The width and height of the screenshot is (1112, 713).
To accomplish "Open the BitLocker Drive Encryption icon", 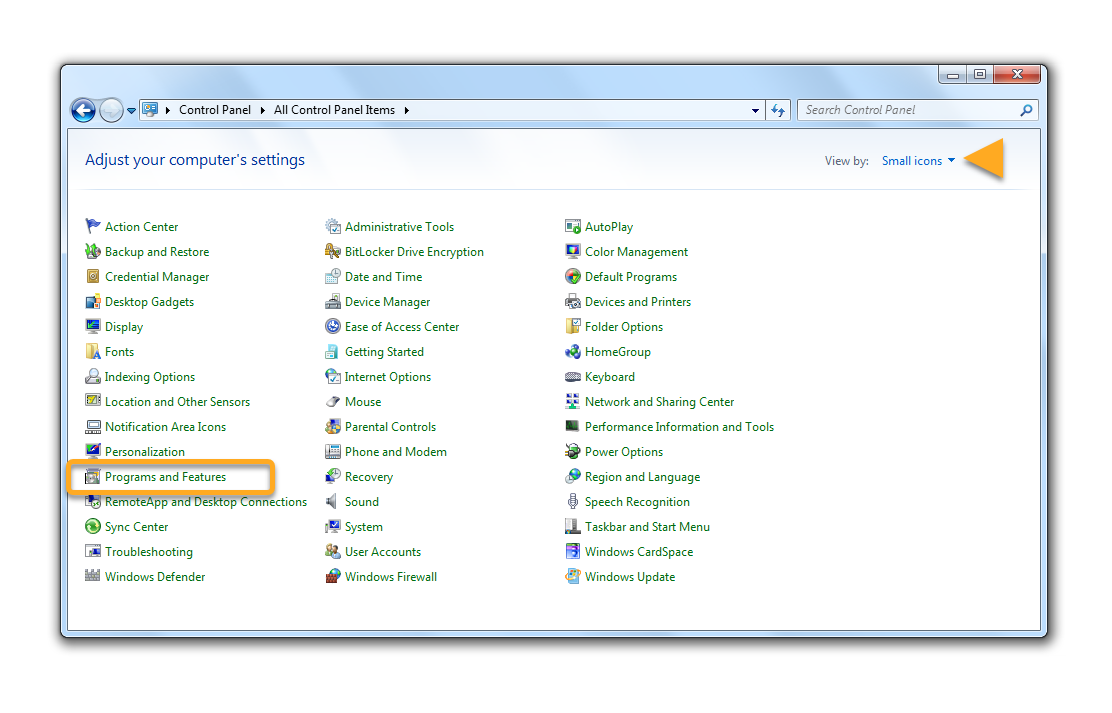I will tap(333, 252).
